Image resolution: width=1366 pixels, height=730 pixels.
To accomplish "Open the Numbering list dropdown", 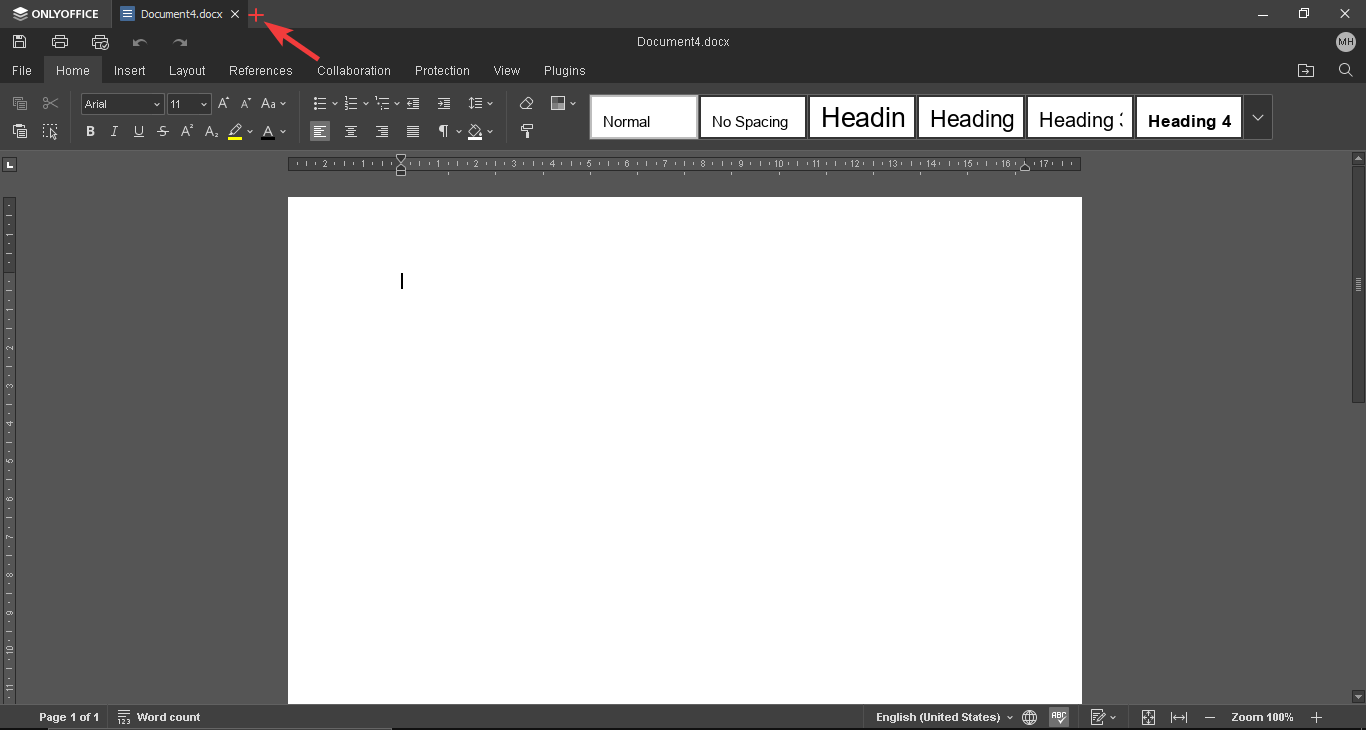I will point(366,103).
